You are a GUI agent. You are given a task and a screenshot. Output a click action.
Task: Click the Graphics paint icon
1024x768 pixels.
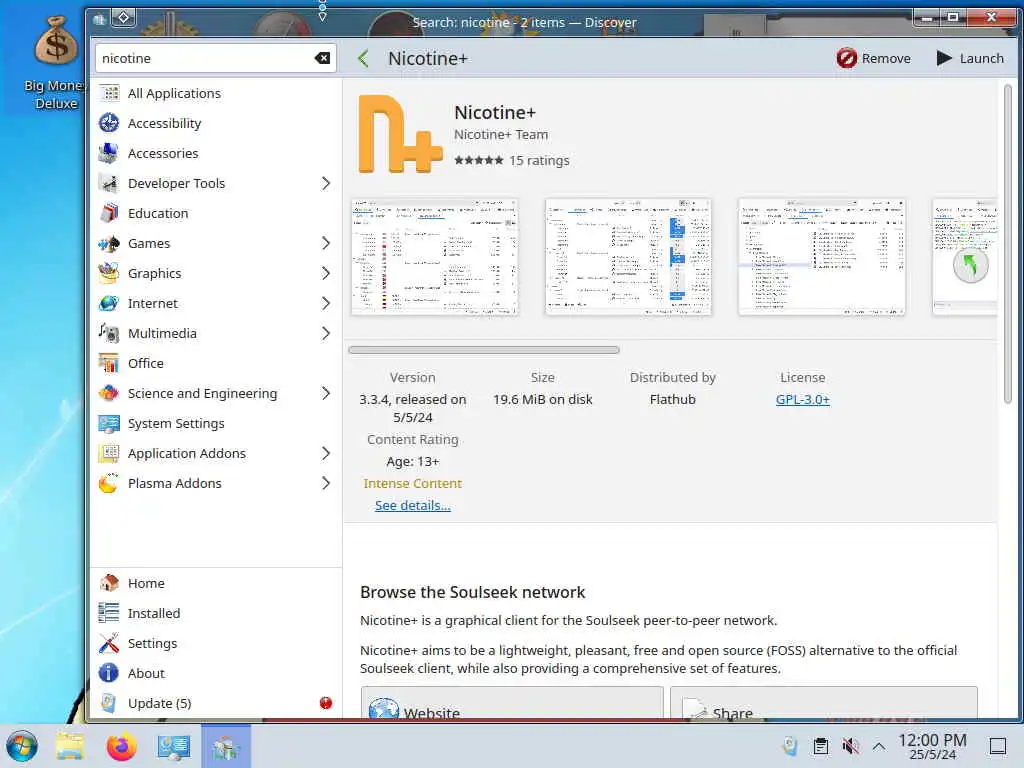pyautogui.click(x=109, y=273)
